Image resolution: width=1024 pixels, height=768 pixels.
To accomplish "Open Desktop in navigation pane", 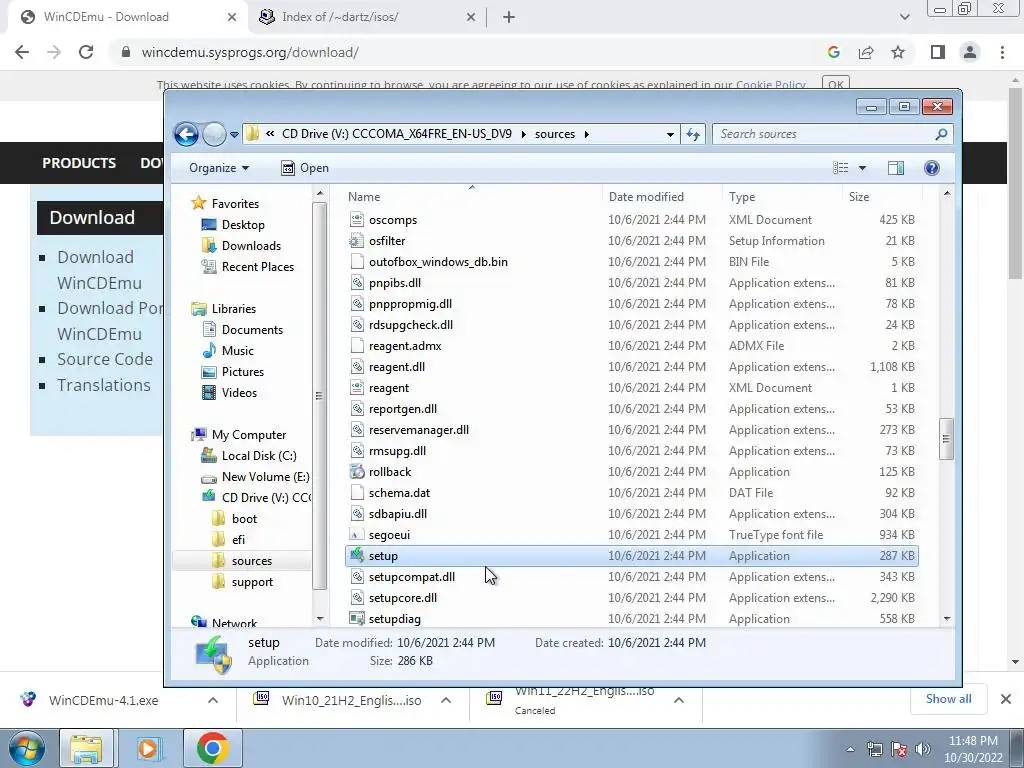I will (243, 225).
